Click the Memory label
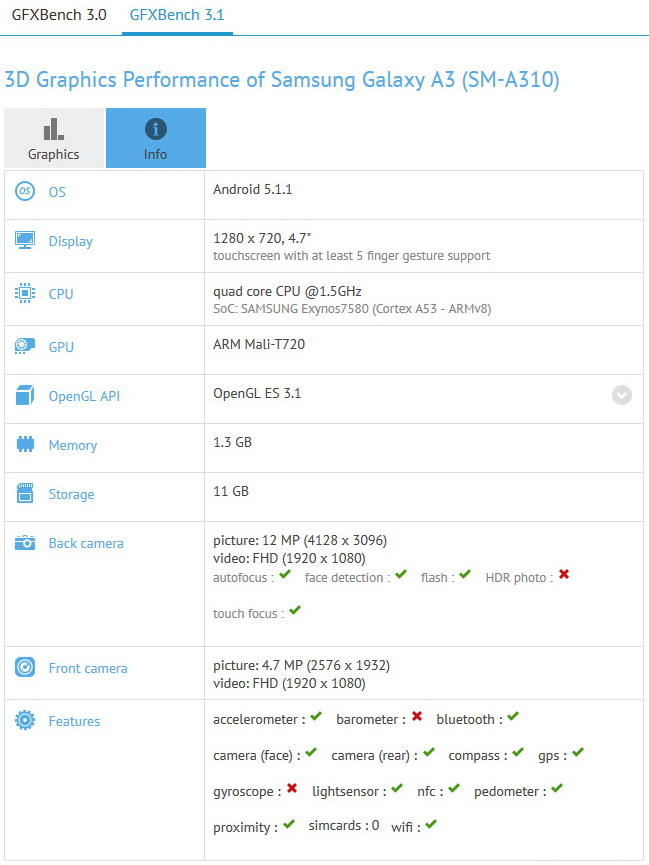 [x=73, y=445]
